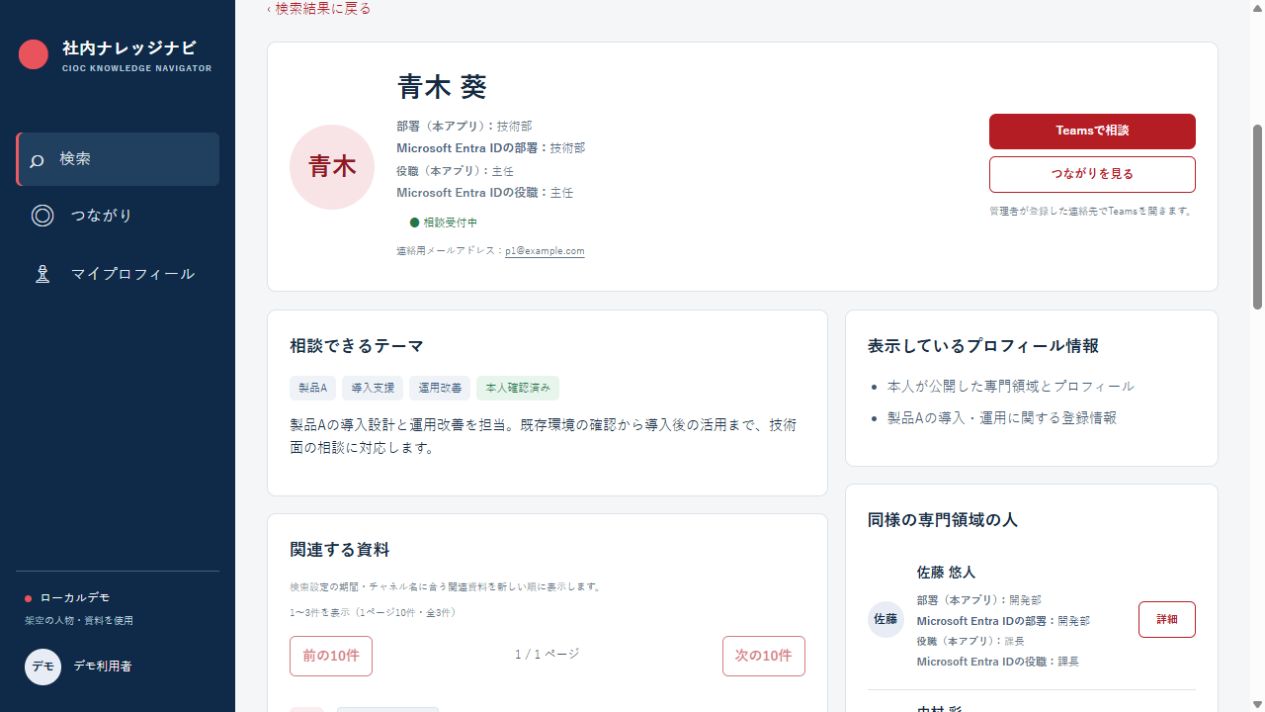The width and height of the screenshot is (1265, 712).
Task: Click the 次の10件 pagination button
Action: [763, 656]
